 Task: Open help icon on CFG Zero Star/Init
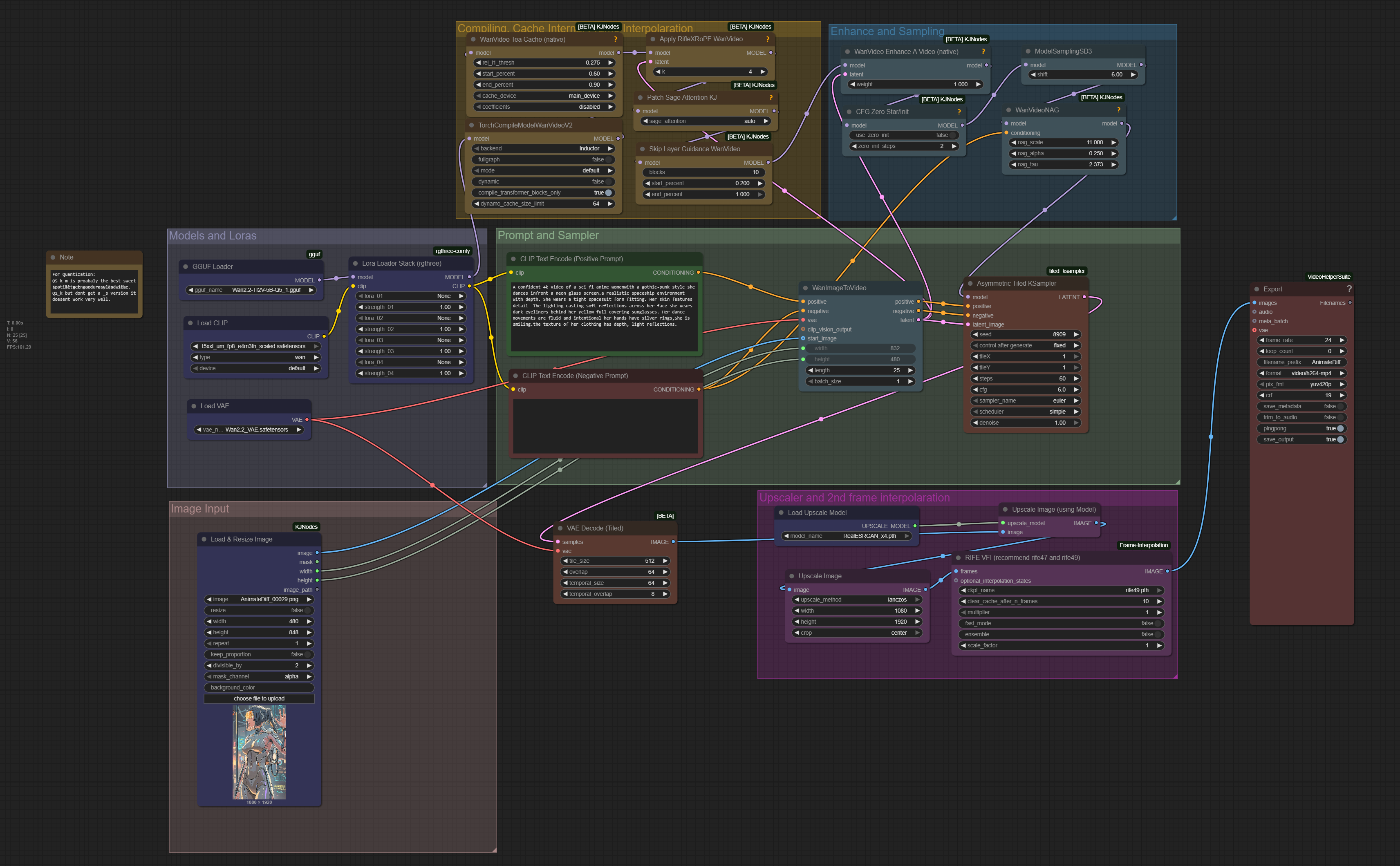959,112
